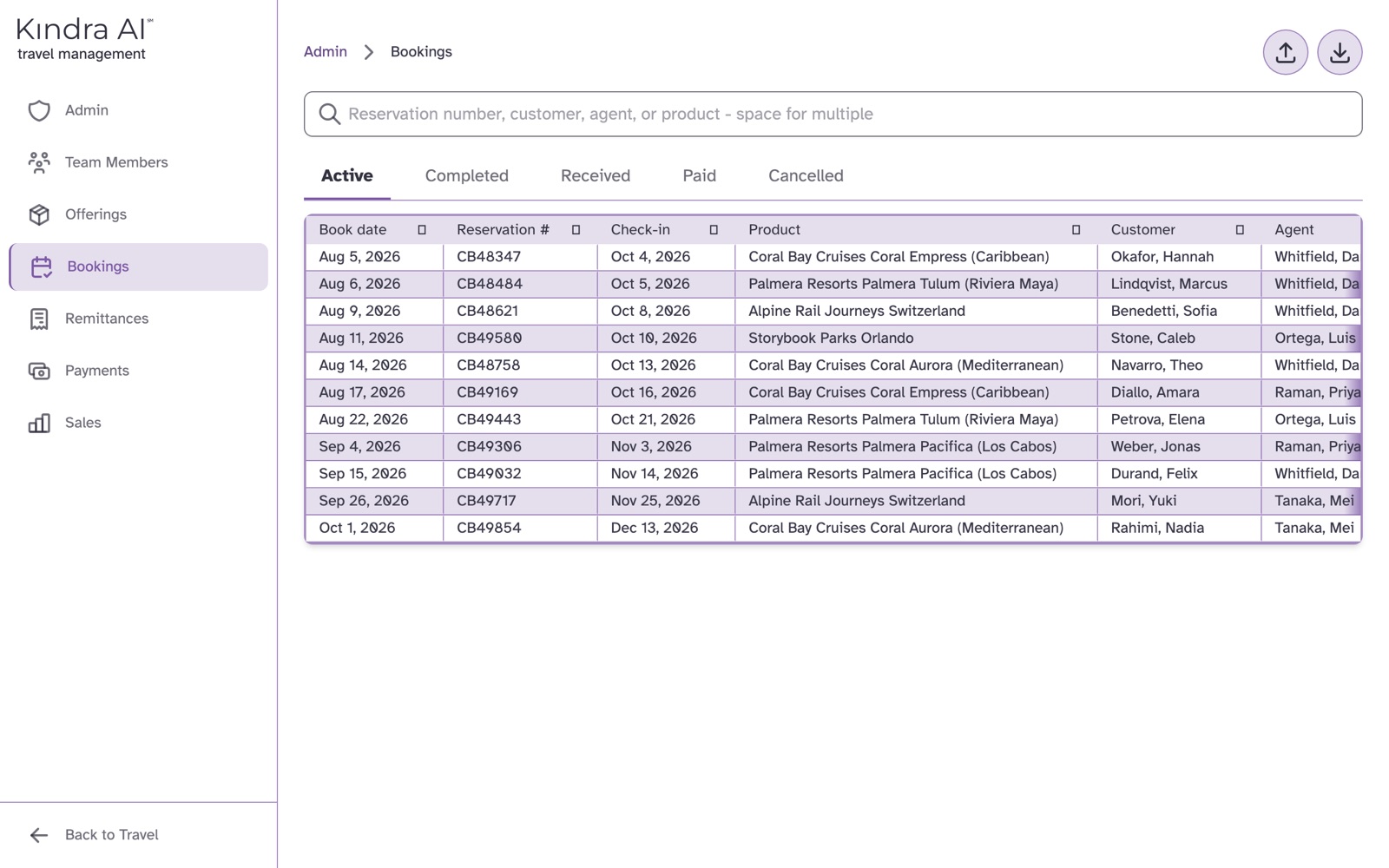
Task: Open the Product column filter
Action: 1076,230
